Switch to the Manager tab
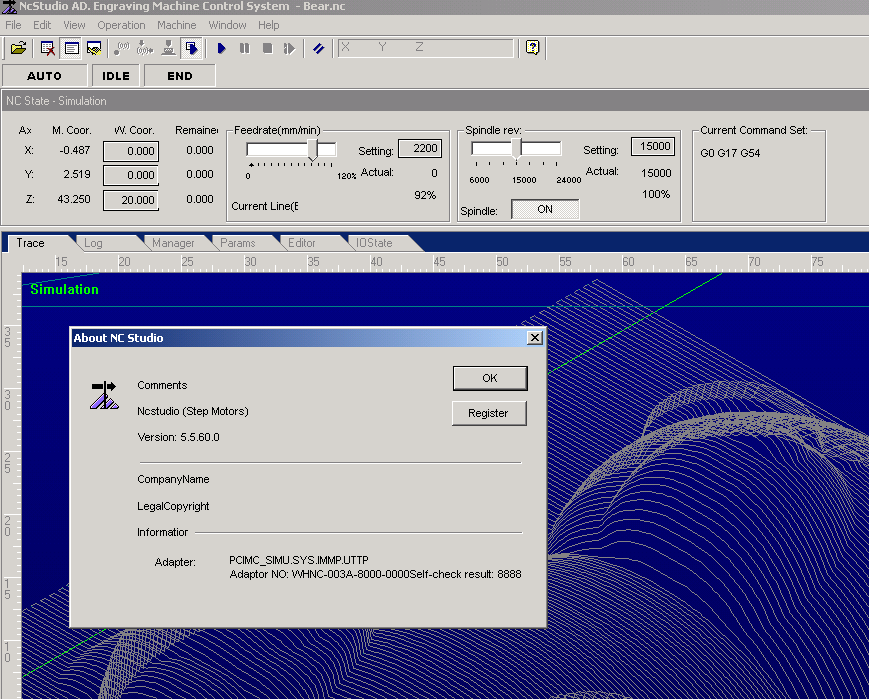869x699 pixels. 173,243
